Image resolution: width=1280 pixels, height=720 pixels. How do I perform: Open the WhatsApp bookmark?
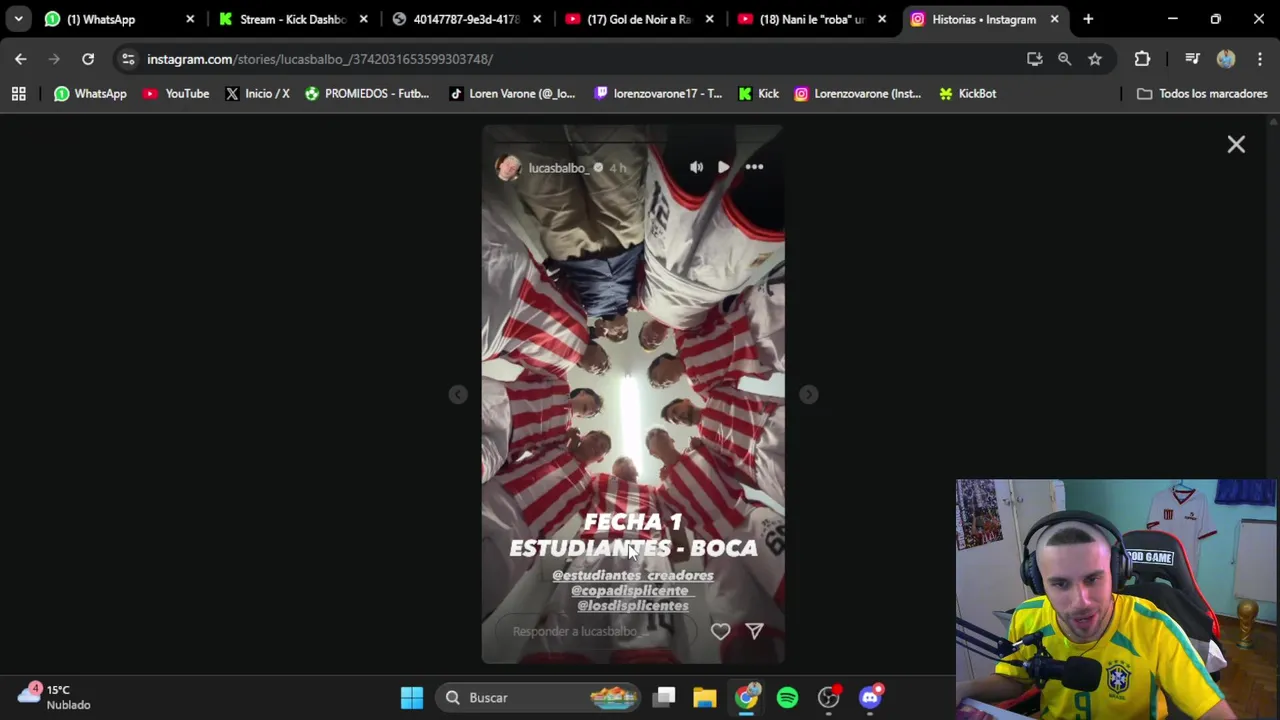click(90, 93)
